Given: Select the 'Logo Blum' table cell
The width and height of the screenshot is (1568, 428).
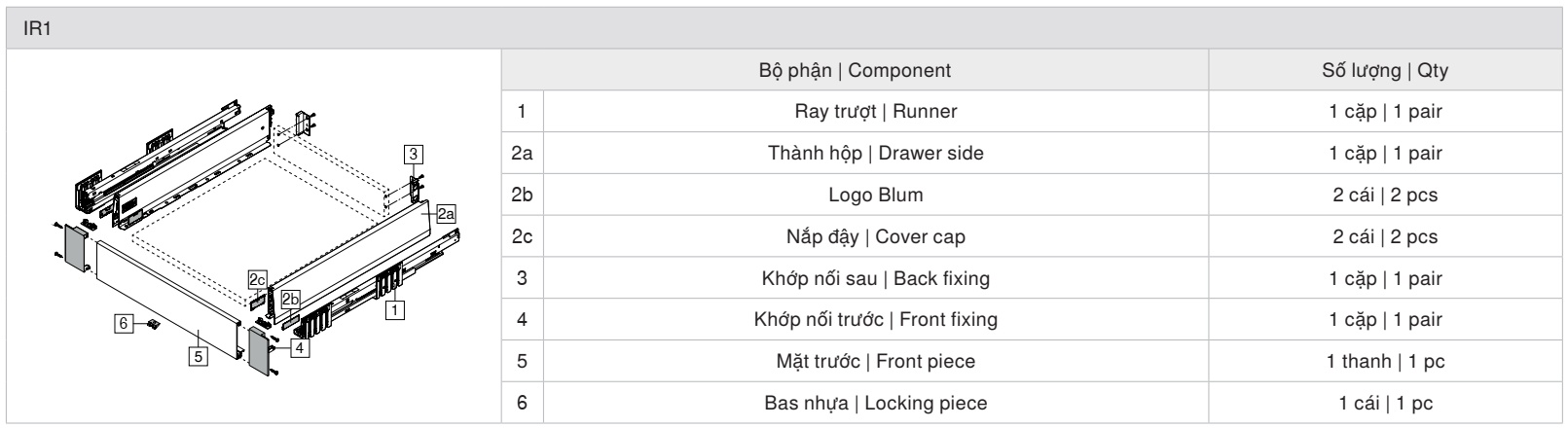Looking at the screenshot, I should coord(876,196).
